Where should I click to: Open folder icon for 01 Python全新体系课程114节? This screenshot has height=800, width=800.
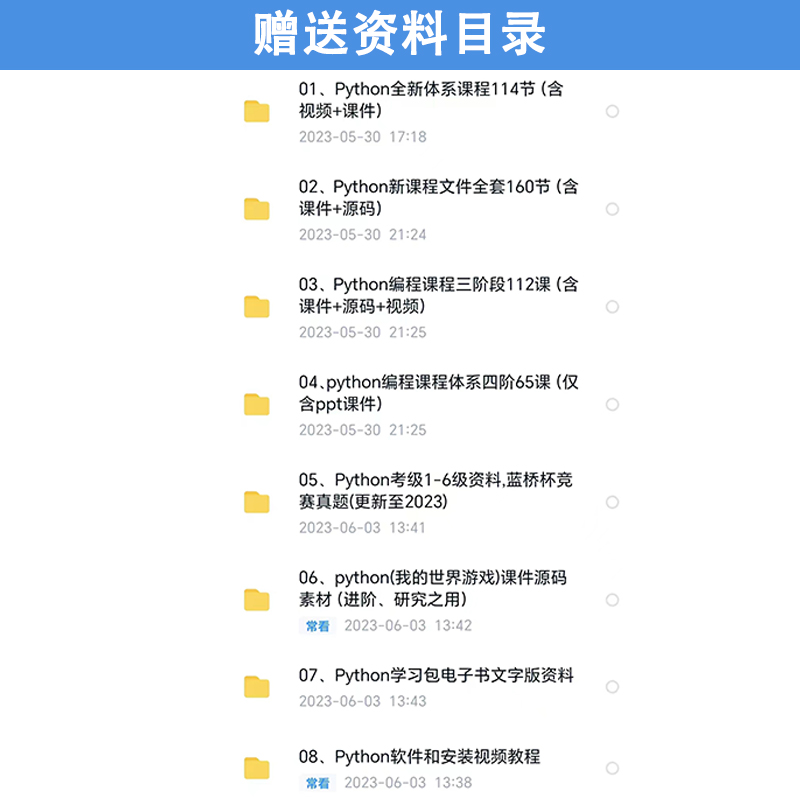tap(257, 111)
